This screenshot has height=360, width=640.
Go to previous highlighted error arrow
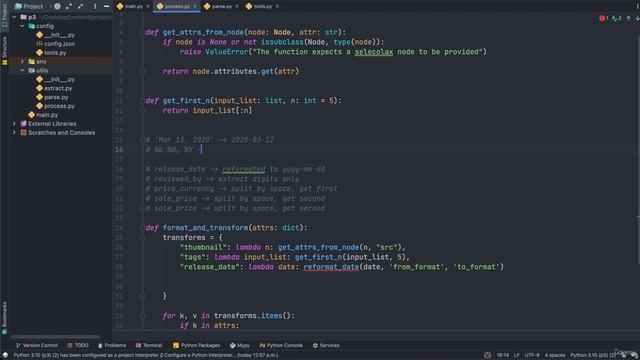[629, 18]
